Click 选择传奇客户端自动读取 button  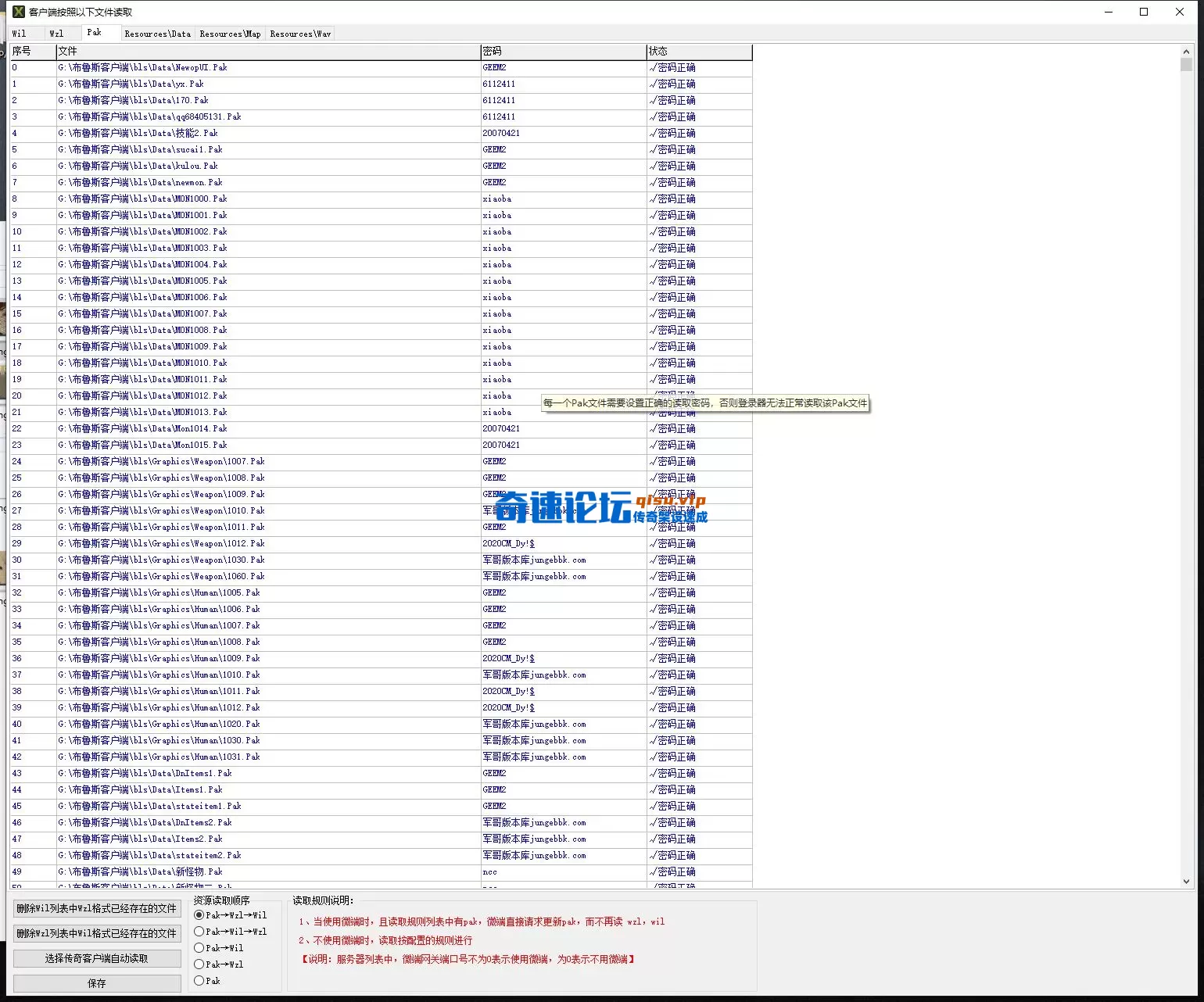pos(96,958)
